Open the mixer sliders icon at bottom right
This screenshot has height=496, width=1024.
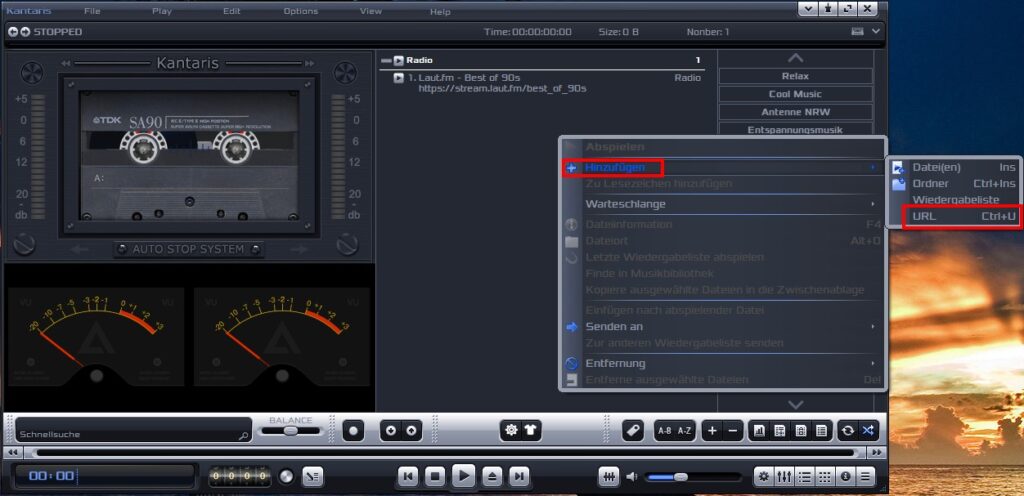click(784, 476)
